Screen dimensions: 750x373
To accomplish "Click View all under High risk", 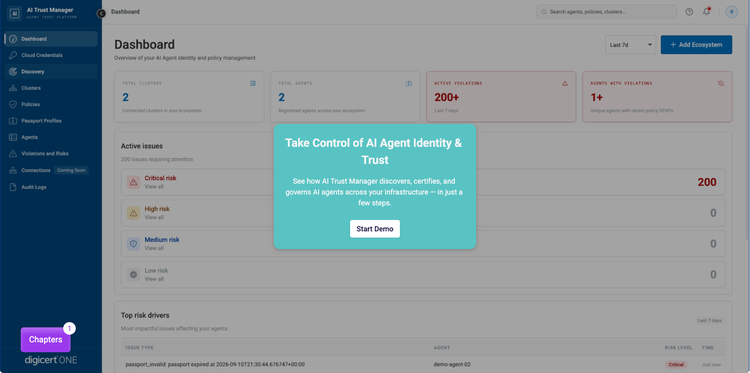I will 154,217.
